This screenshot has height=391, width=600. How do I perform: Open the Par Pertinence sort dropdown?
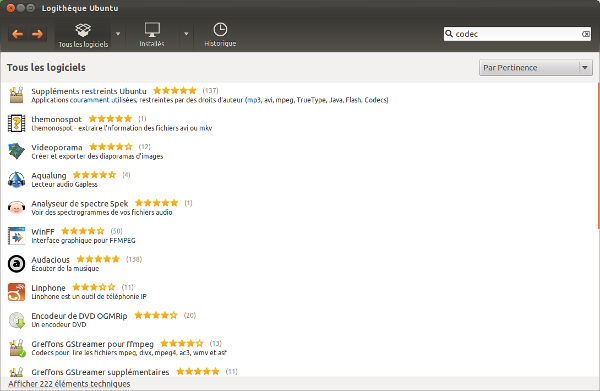point(536,68)
